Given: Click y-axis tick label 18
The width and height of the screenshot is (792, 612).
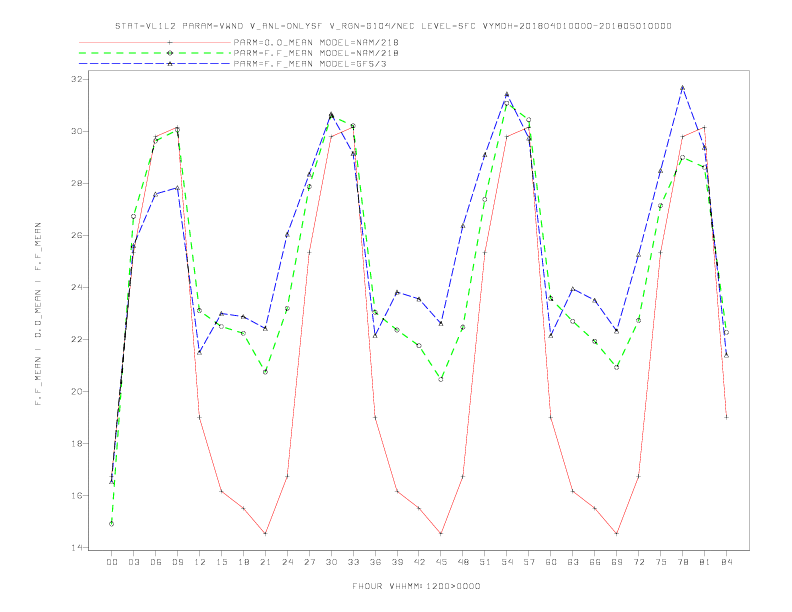Looking at the screenshot, I should [77, 443].
